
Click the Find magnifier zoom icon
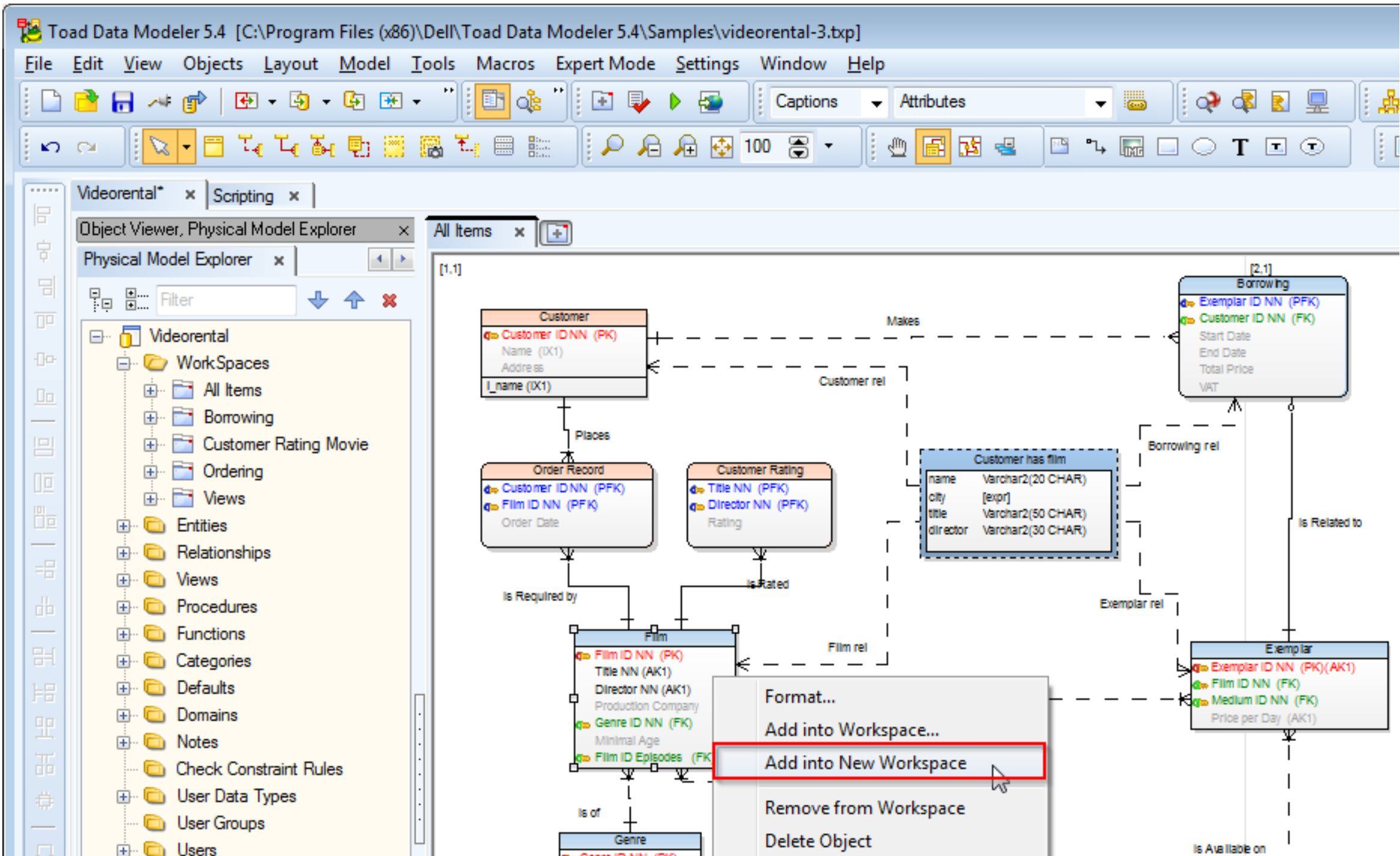(x=611, y=146)
